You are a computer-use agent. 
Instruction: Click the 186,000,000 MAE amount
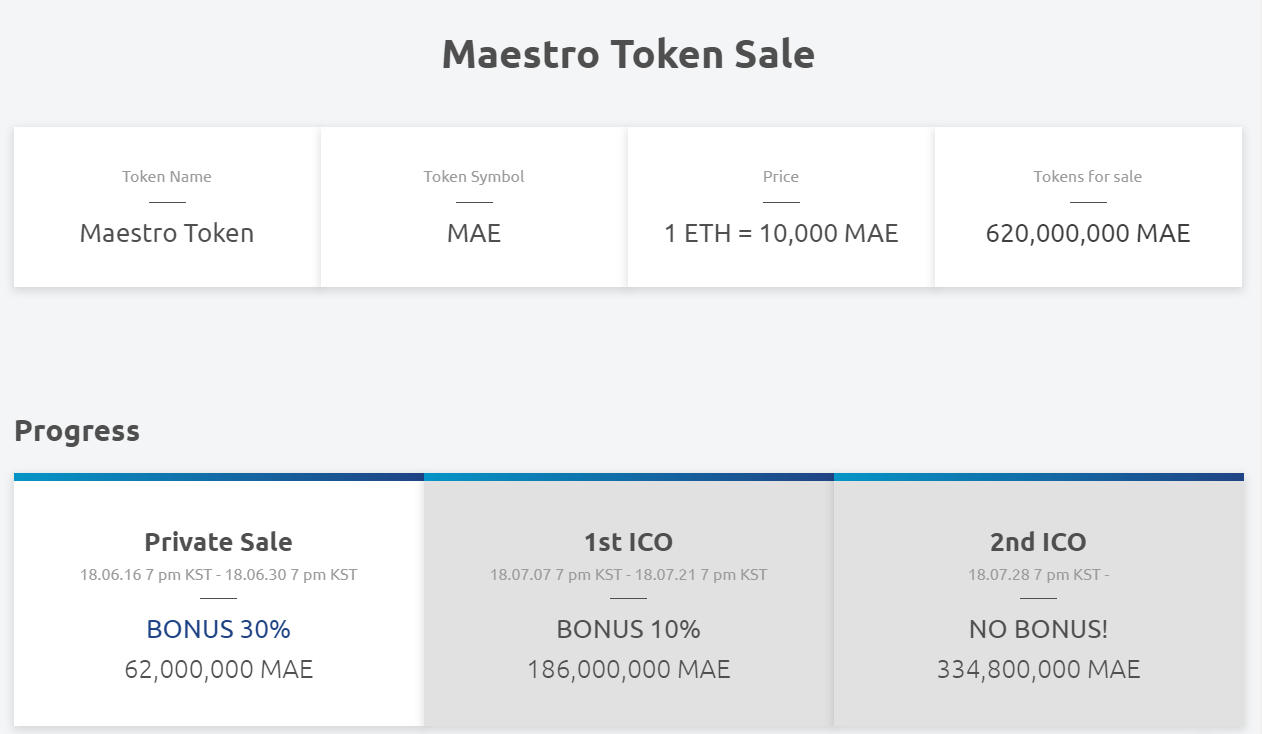(x=628, y=669)
